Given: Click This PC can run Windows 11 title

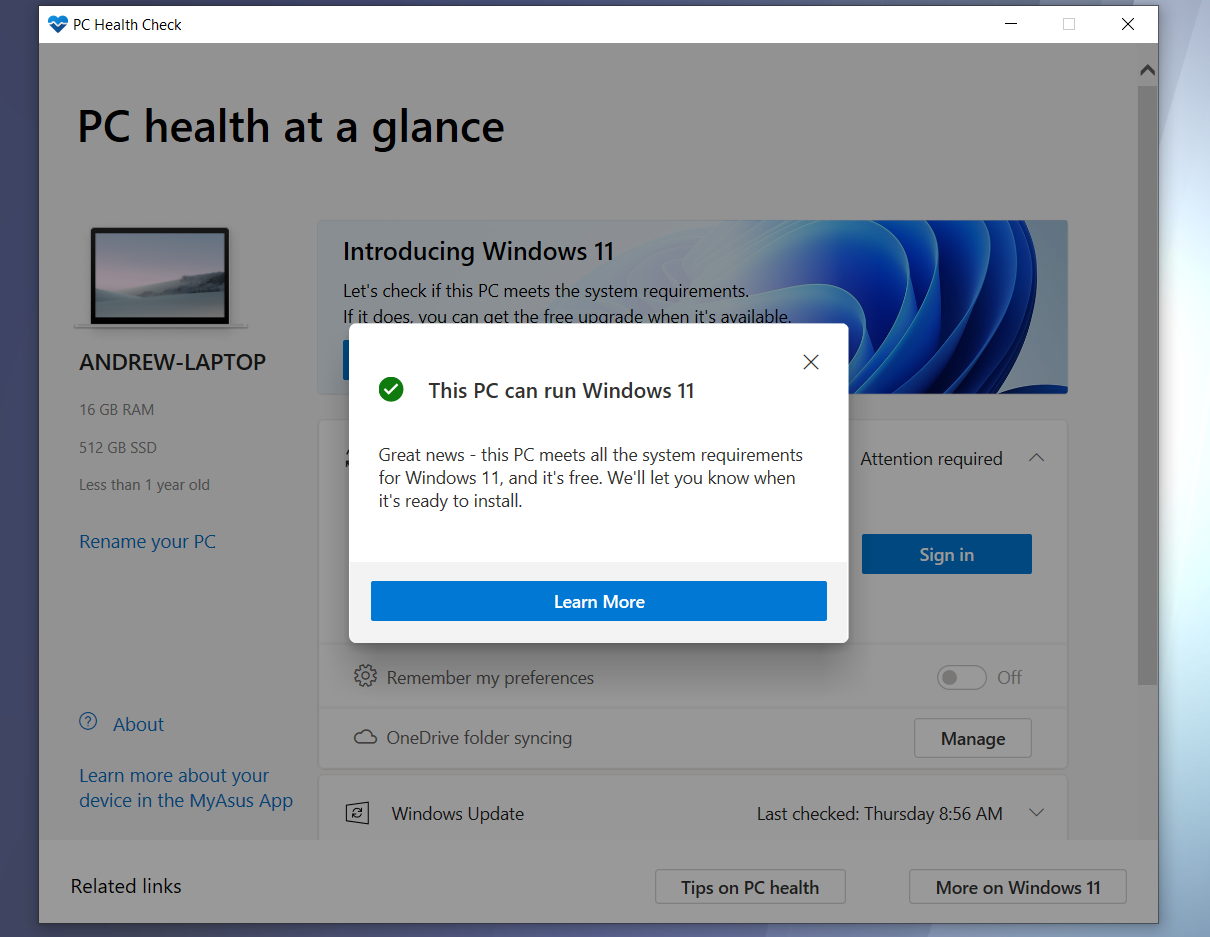Looking at the screenshot, I should point(561,390).
